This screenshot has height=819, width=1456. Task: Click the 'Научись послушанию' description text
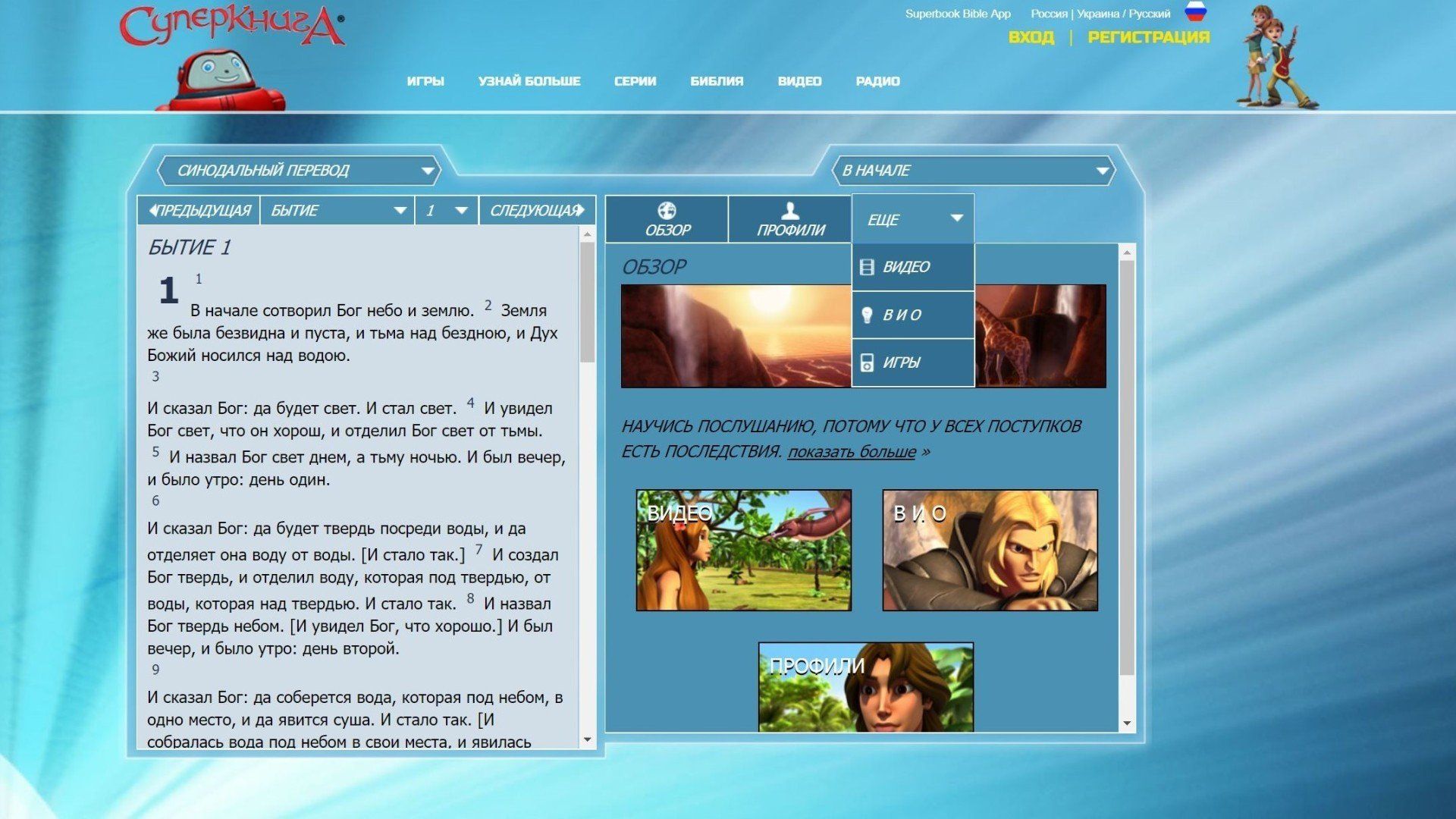(851, 438)
